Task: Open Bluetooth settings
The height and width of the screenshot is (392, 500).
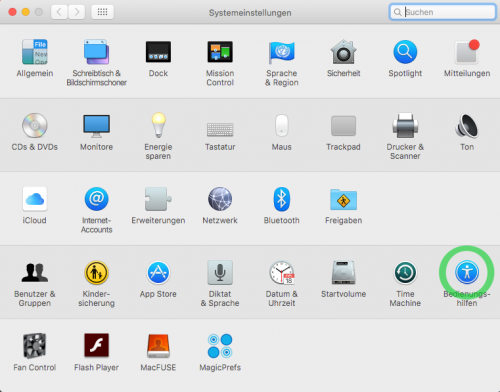Action: tap(282, 199)
